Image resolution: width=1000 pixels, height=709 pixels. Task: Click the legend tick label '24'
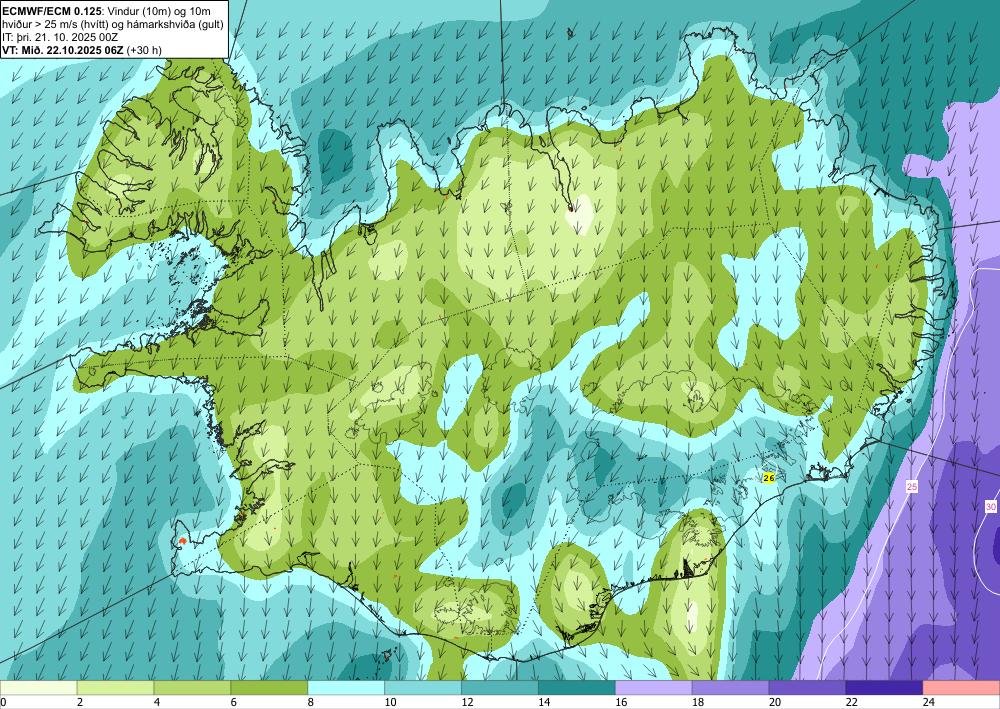point(929,702)
